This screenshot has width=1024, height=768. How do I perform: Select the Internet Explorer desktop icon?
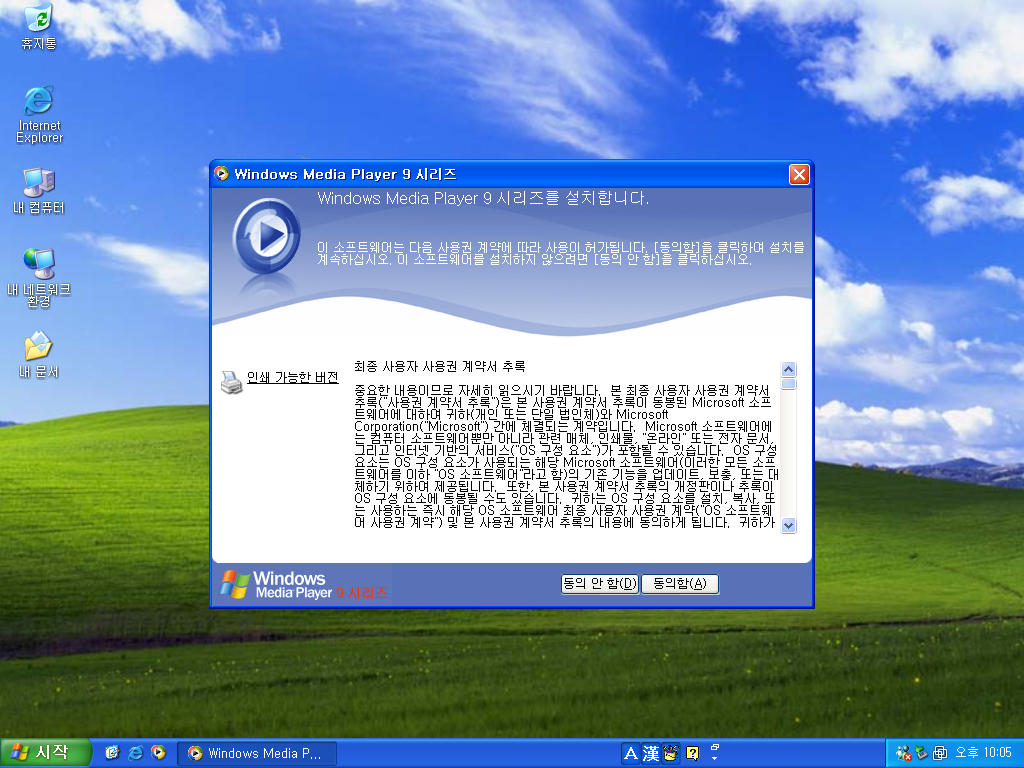pos(39,114)
